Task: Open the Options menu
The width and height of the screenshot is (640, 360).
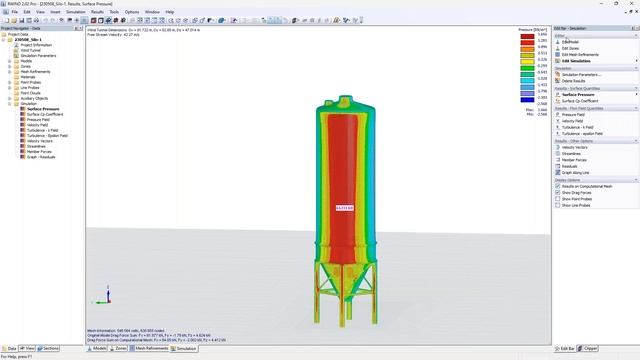Action: coord(132,12)
